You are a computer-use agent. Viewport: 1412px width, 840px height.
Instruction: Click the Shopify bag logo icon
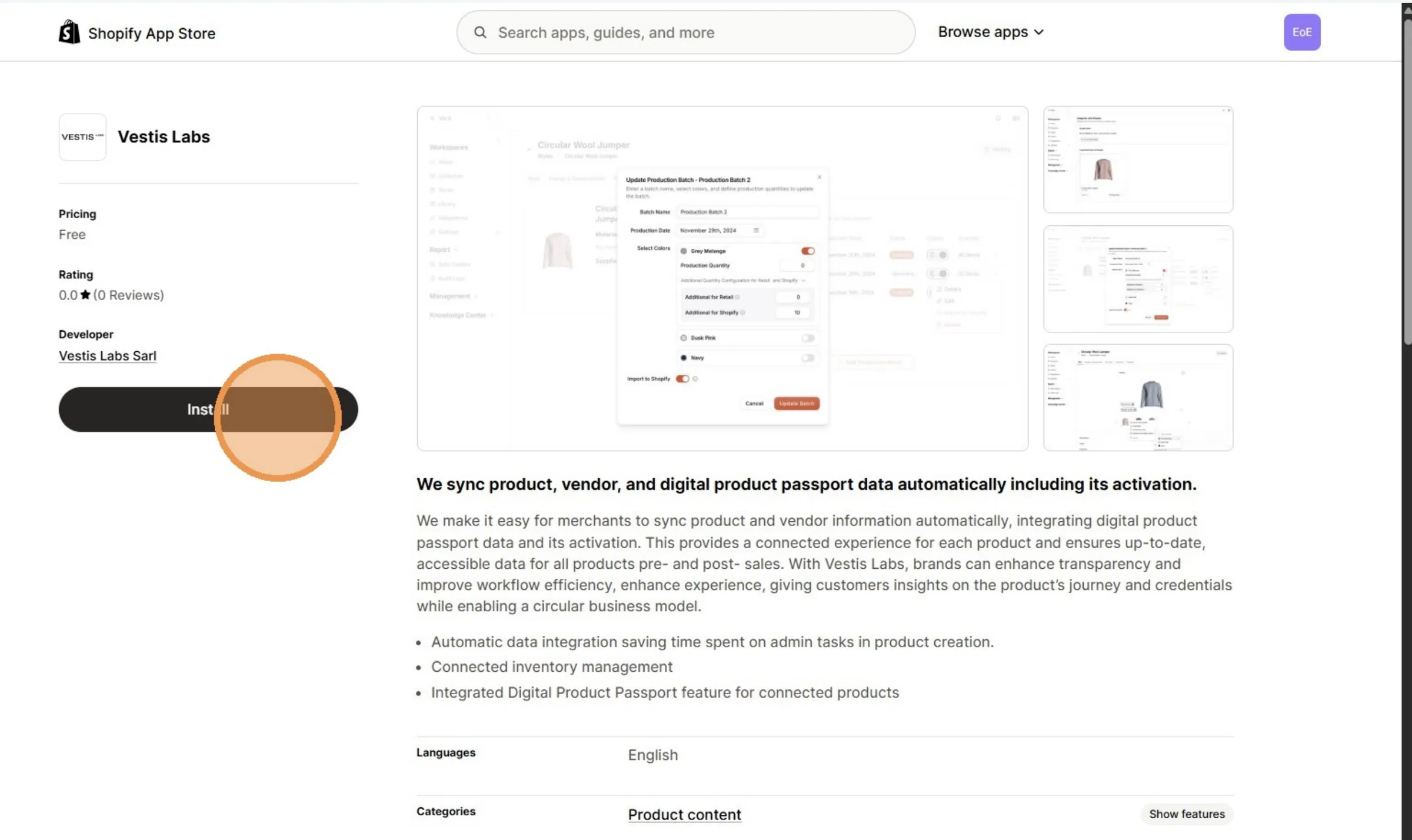point(69,32)
